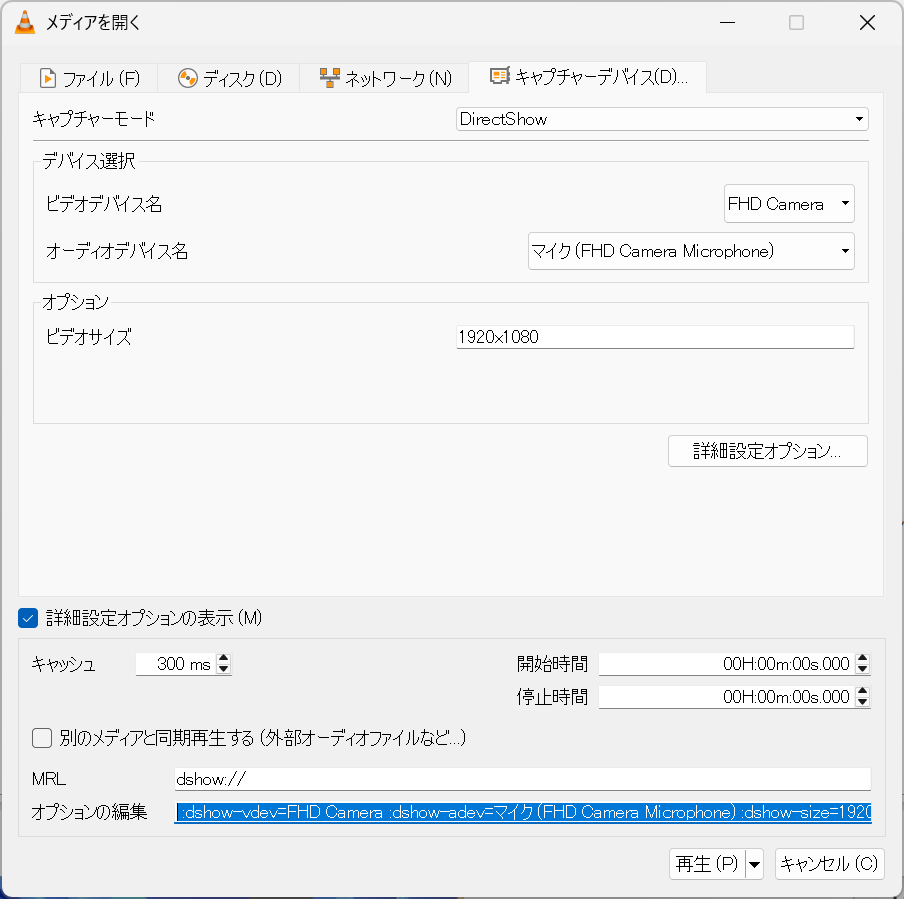Increase キャッシュ value with up arrow
The image size is (904, 899).
[224, 659]
